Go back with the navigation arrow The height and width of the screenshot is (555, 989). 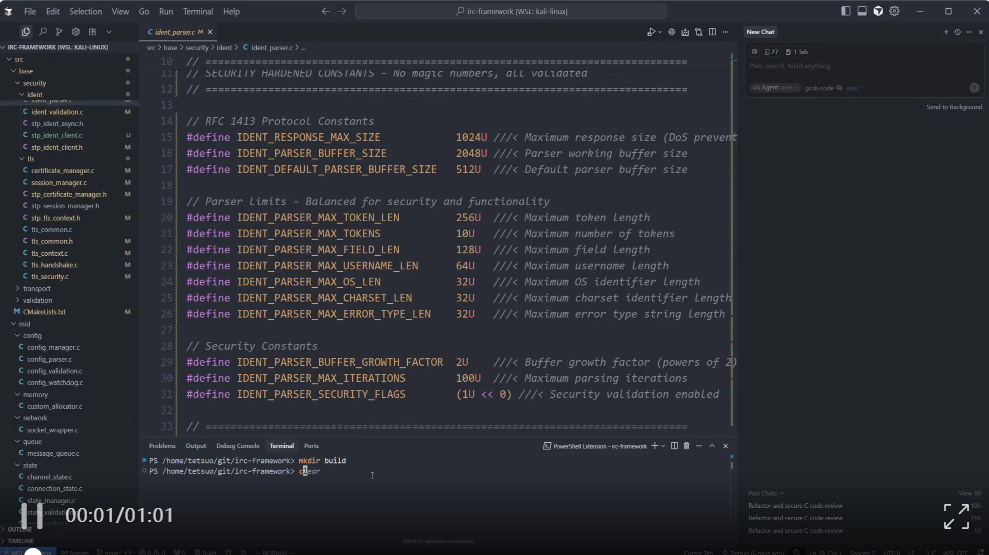tap(325, 11)
